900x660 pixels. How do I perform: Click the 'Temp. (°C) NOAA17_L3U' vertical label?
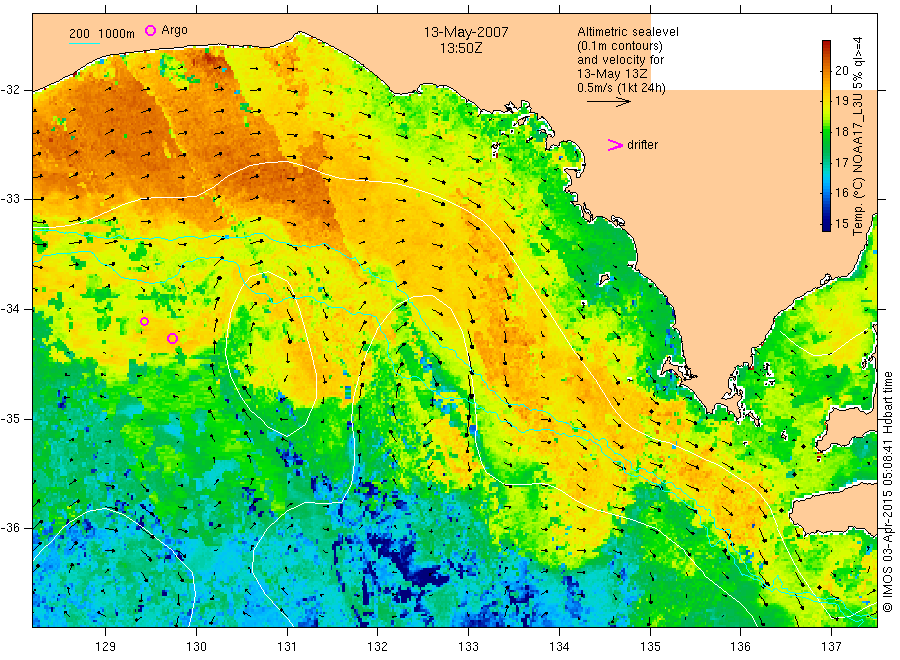(x=858, y=166)
